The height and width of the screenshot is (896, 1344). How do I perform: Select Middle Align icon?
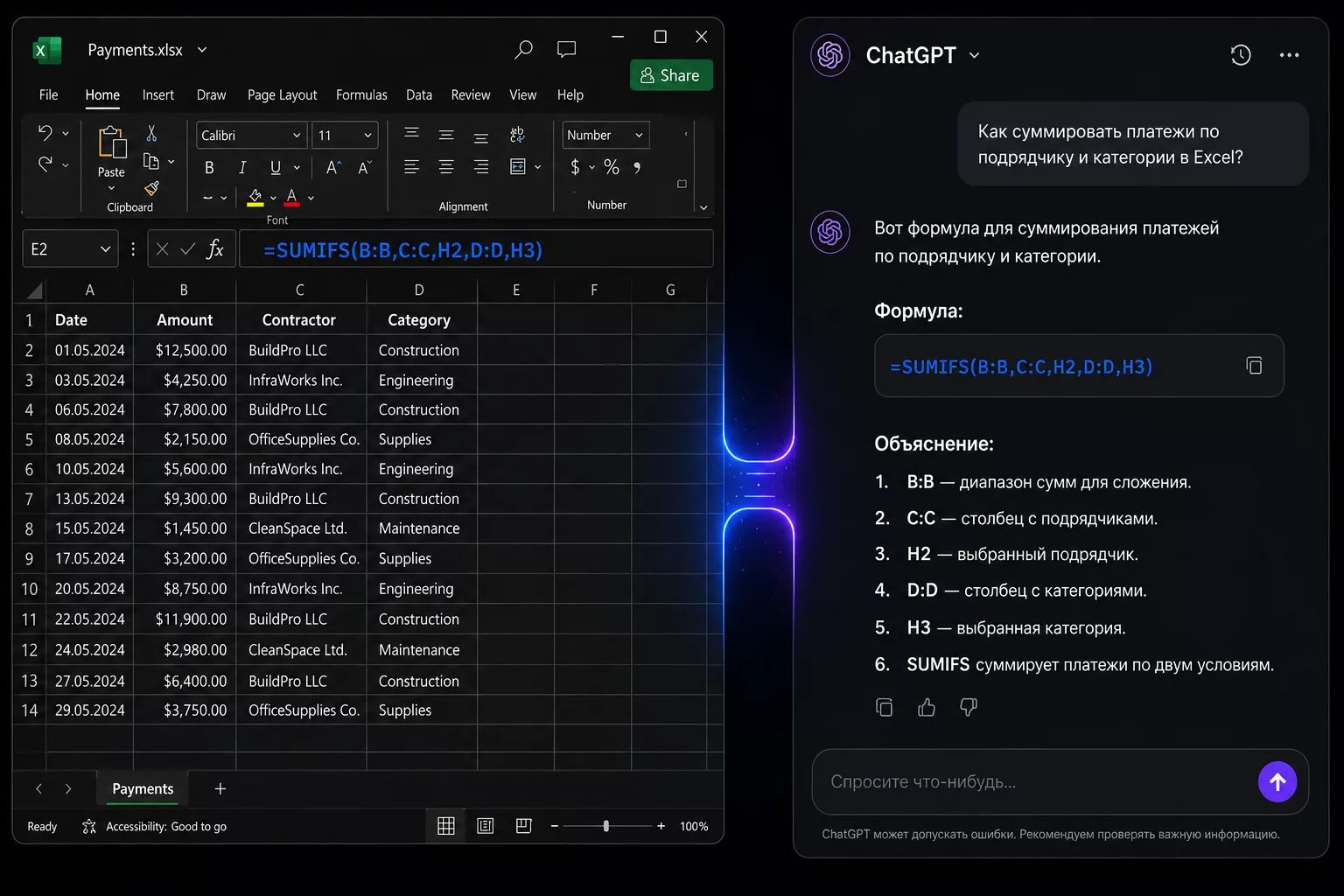(446, 135)
